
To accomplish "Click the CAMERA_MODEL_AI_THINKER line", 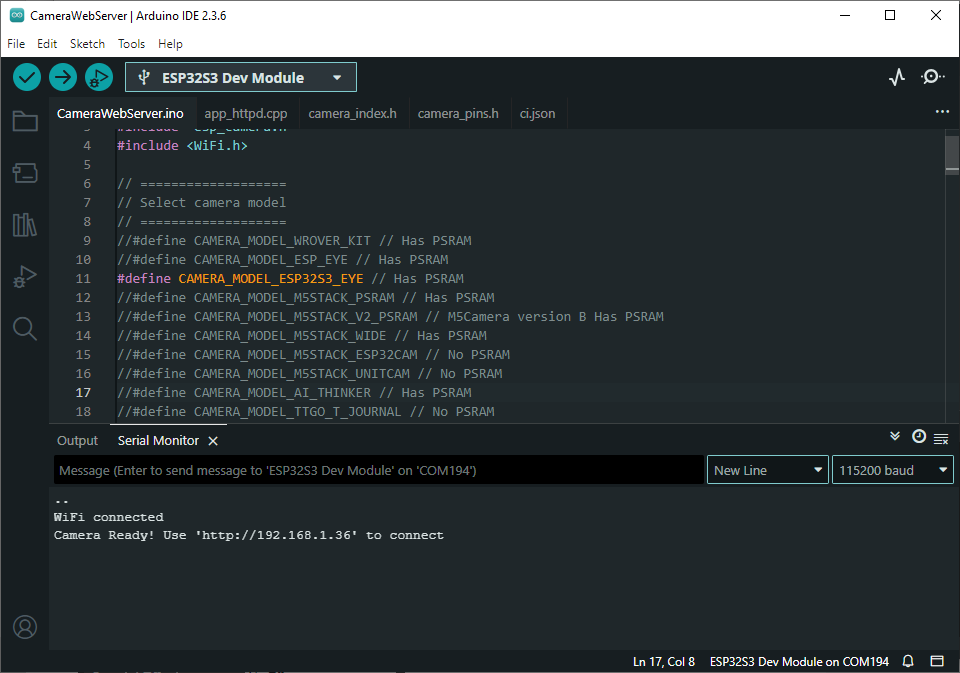I will (294, 393).
